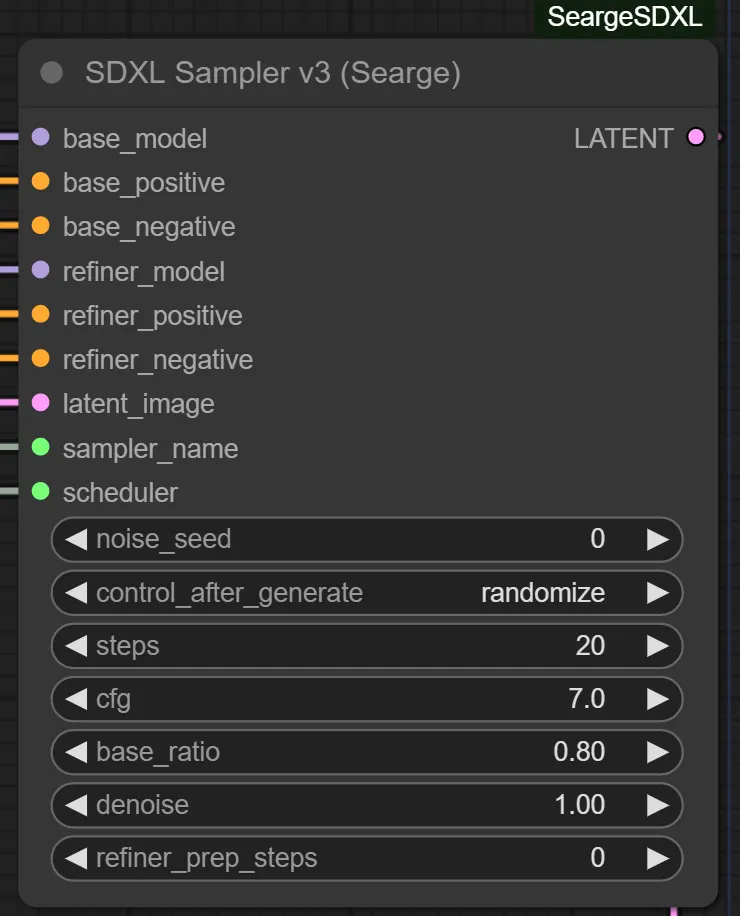Click the refiner_negative input socket dot
The image size is (740, 916).
tap(40, 358)
